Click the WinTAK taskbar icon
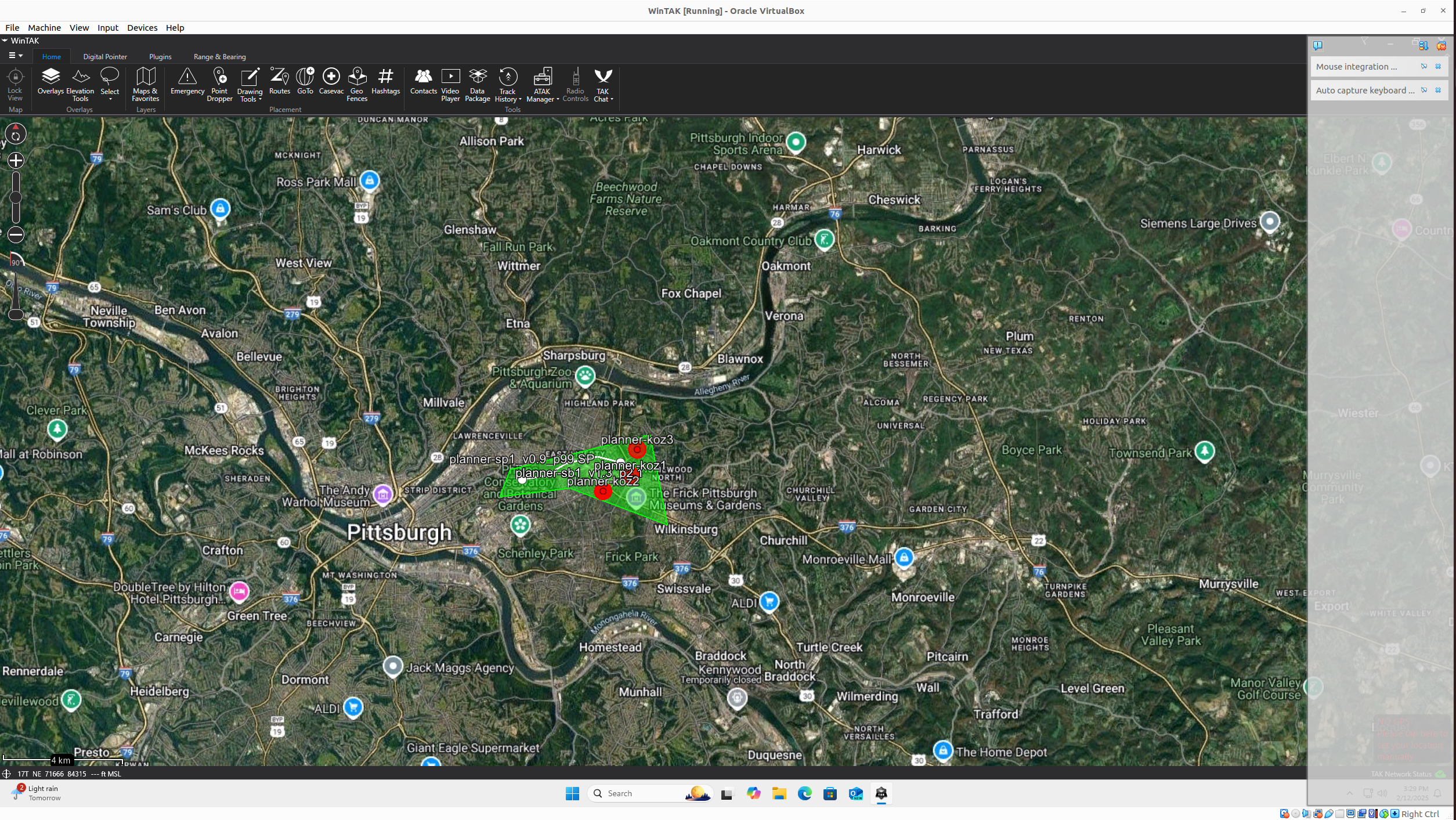1456x820 pixels. coord(881,793)
